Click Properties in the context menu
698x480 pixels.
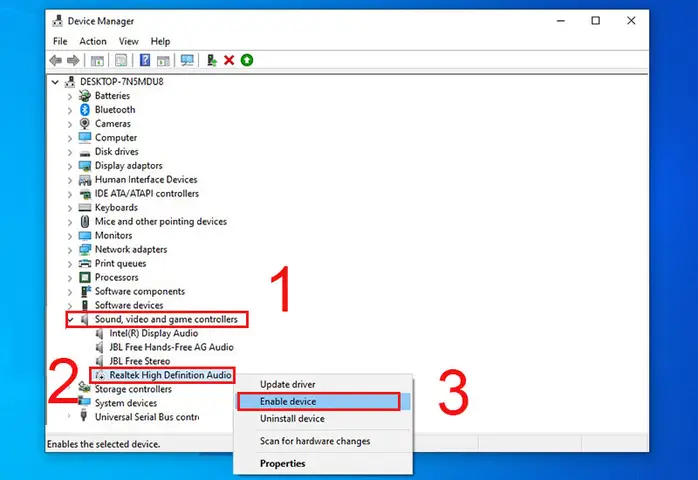click(283, 463)
